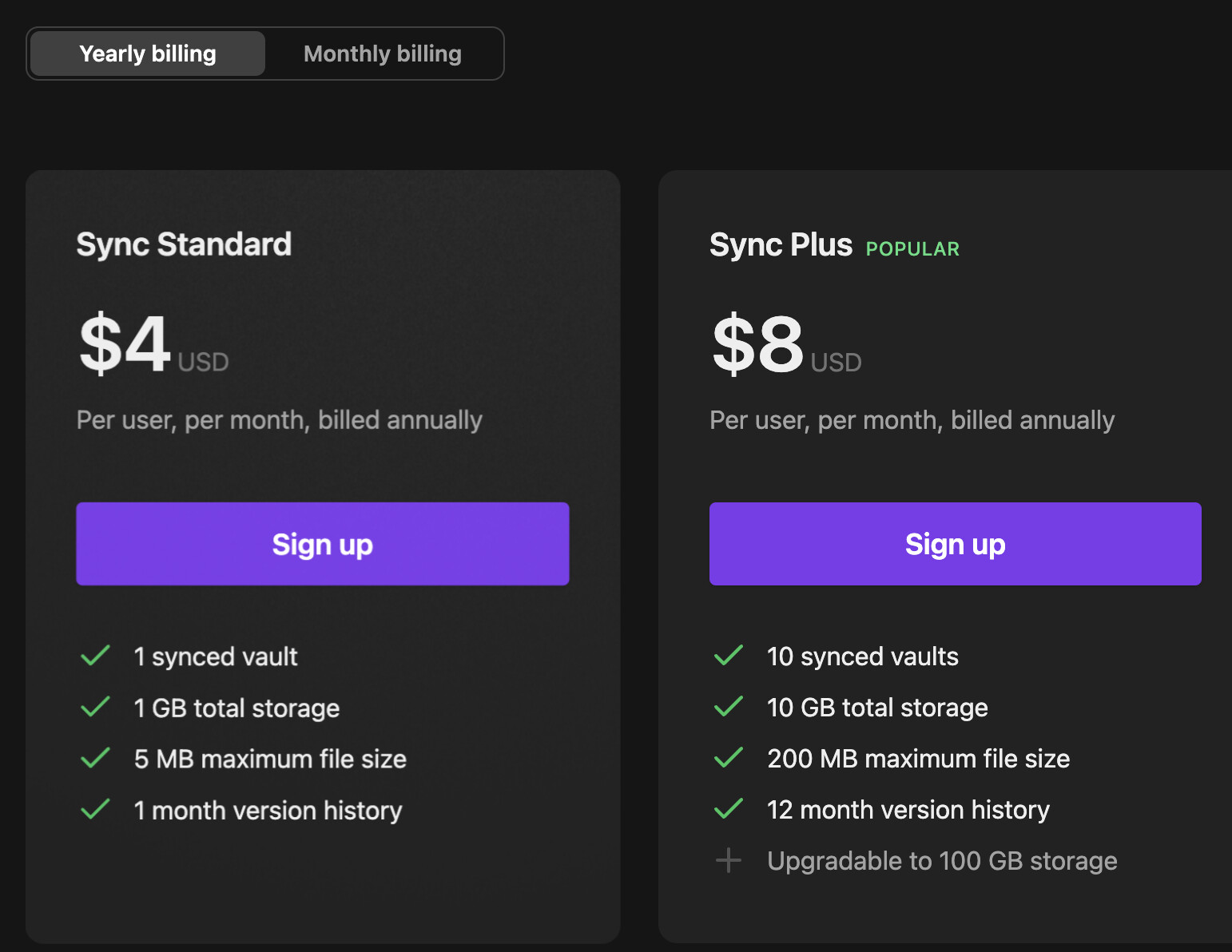Click USD label next to $4
Screen dimensions: 1232x952
203,363
